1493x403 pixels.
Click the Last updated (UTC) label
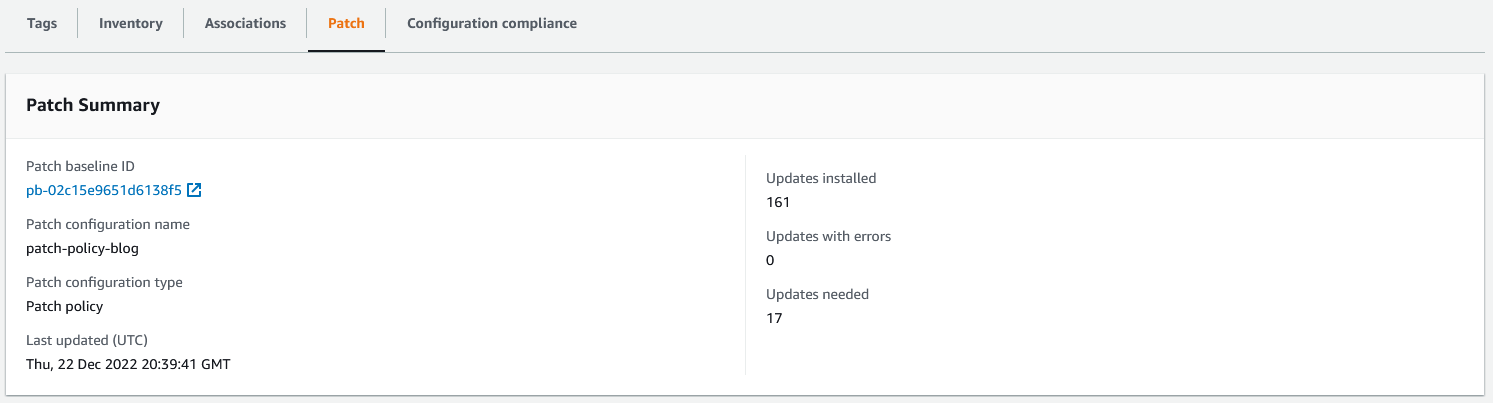point(87,340)
